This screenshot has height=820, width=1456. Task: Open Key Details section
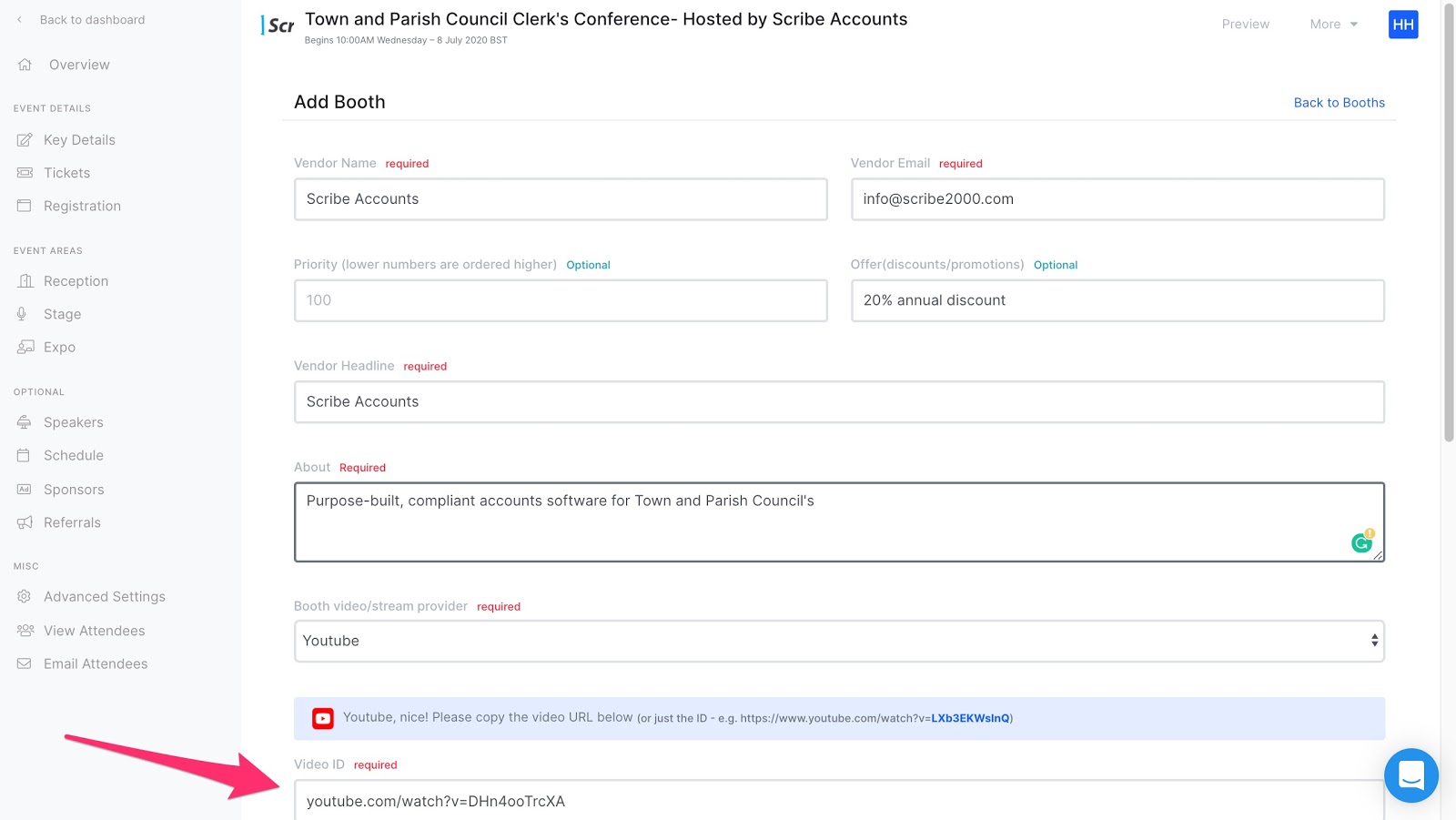tap(79, 140)
